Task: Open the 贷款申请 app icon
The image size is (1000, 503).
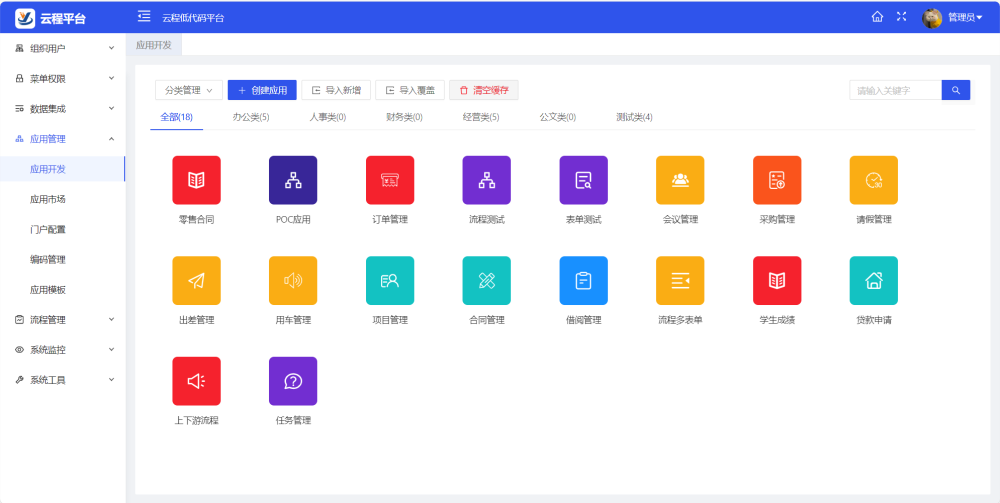Action: (874, 281)
